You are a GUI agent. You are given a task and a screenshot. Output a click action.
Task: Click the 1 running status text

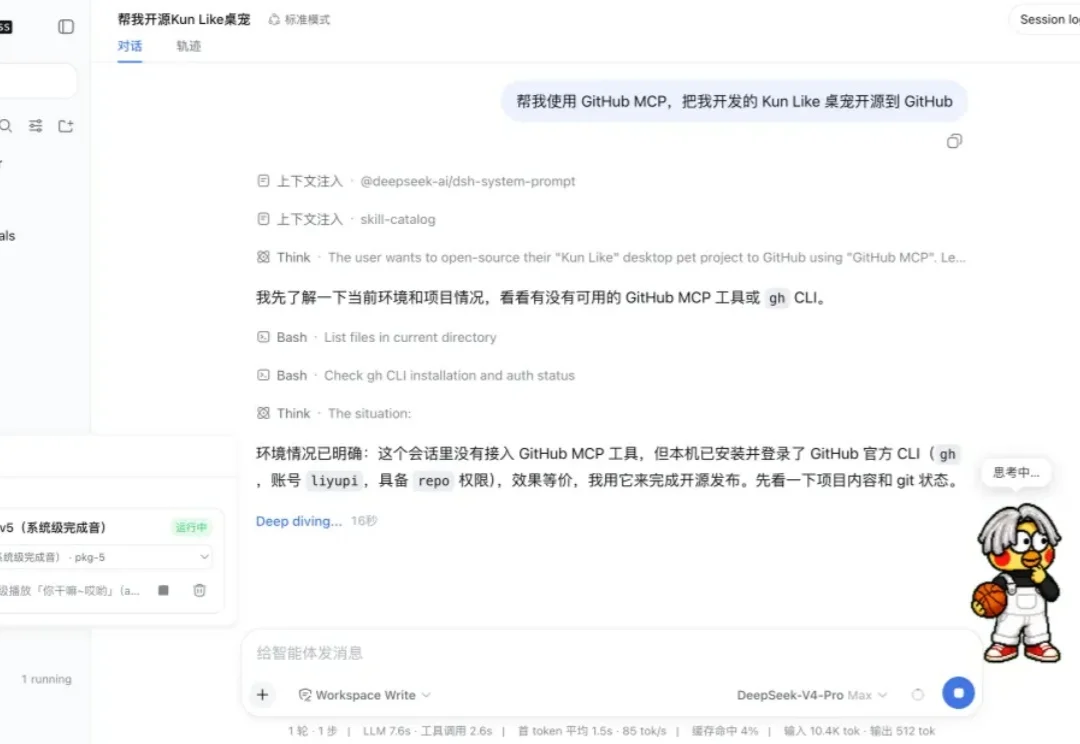46,679
